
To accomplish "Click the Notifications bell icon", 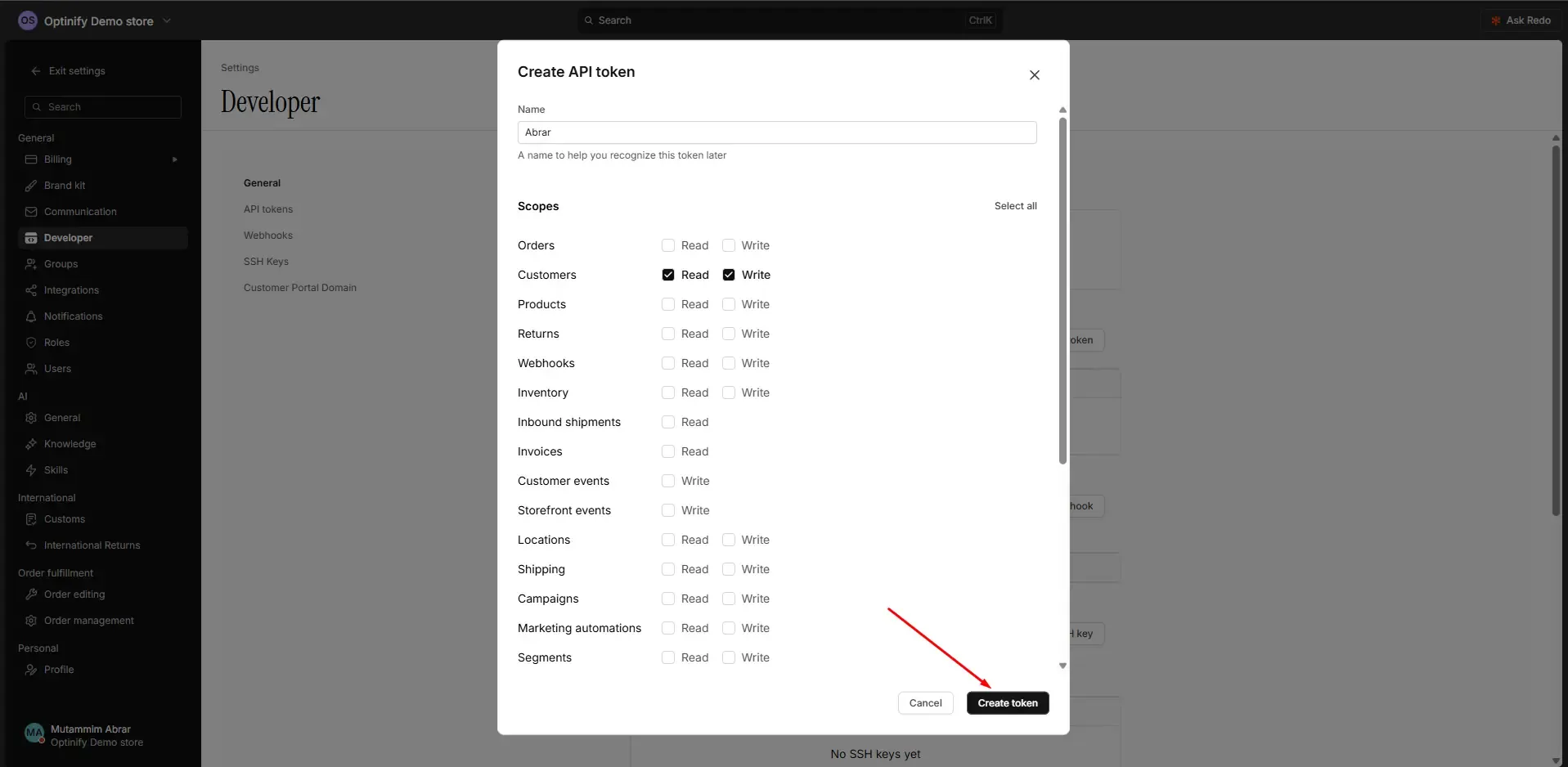I will [31, 316].
